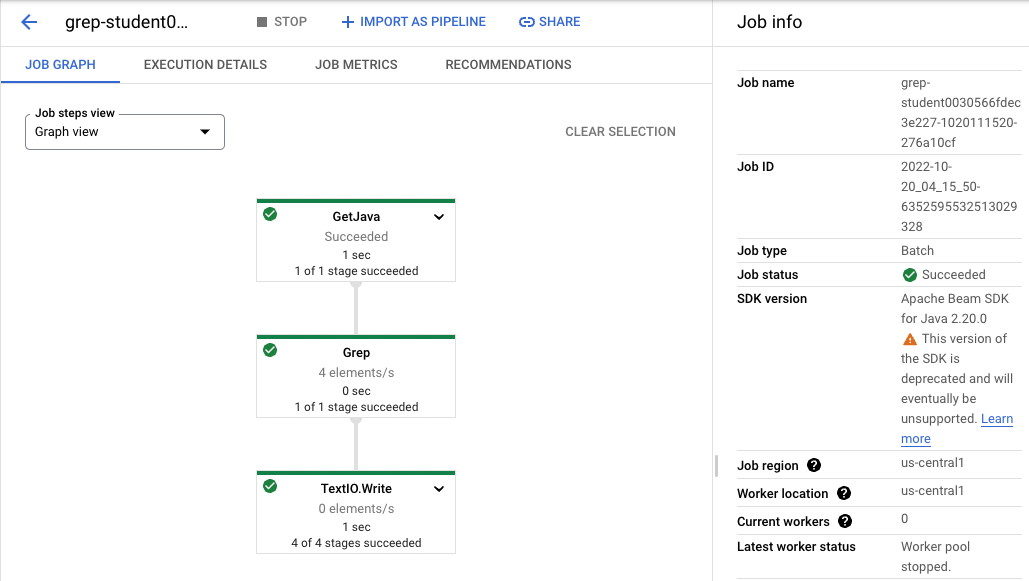Click '4 elements/s' on Grep node
Image resolution: width=1029 pixels, height=581 pixels.
click(356, 372)
